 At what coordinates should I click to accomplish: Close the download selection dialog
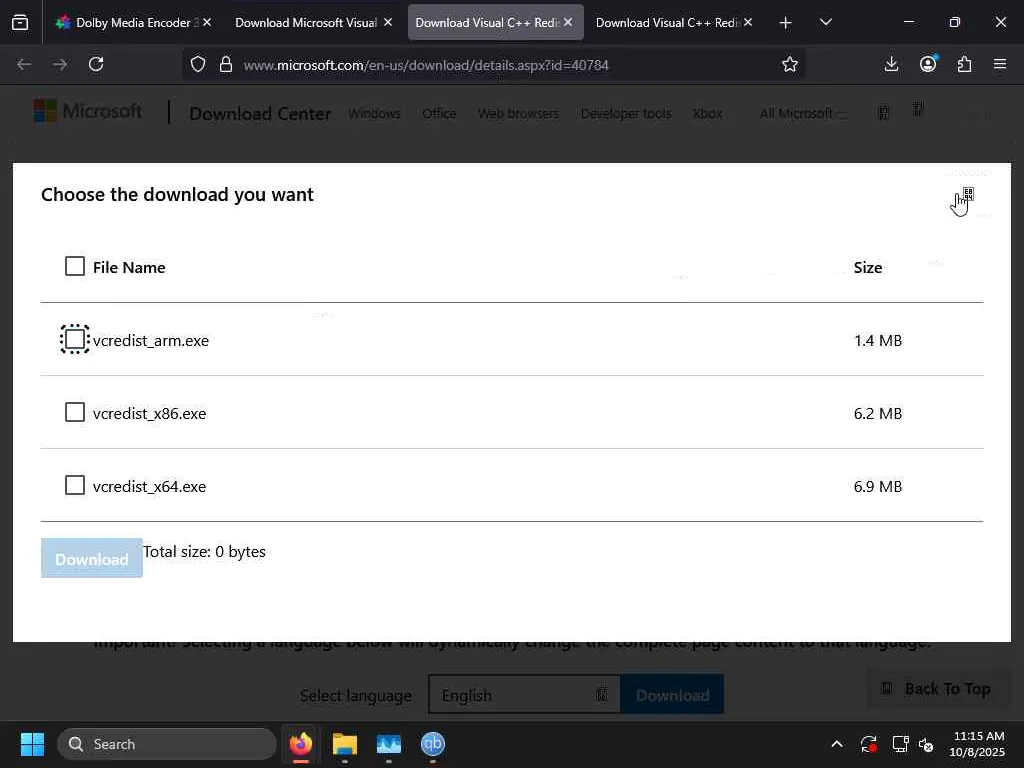[967, 194]
